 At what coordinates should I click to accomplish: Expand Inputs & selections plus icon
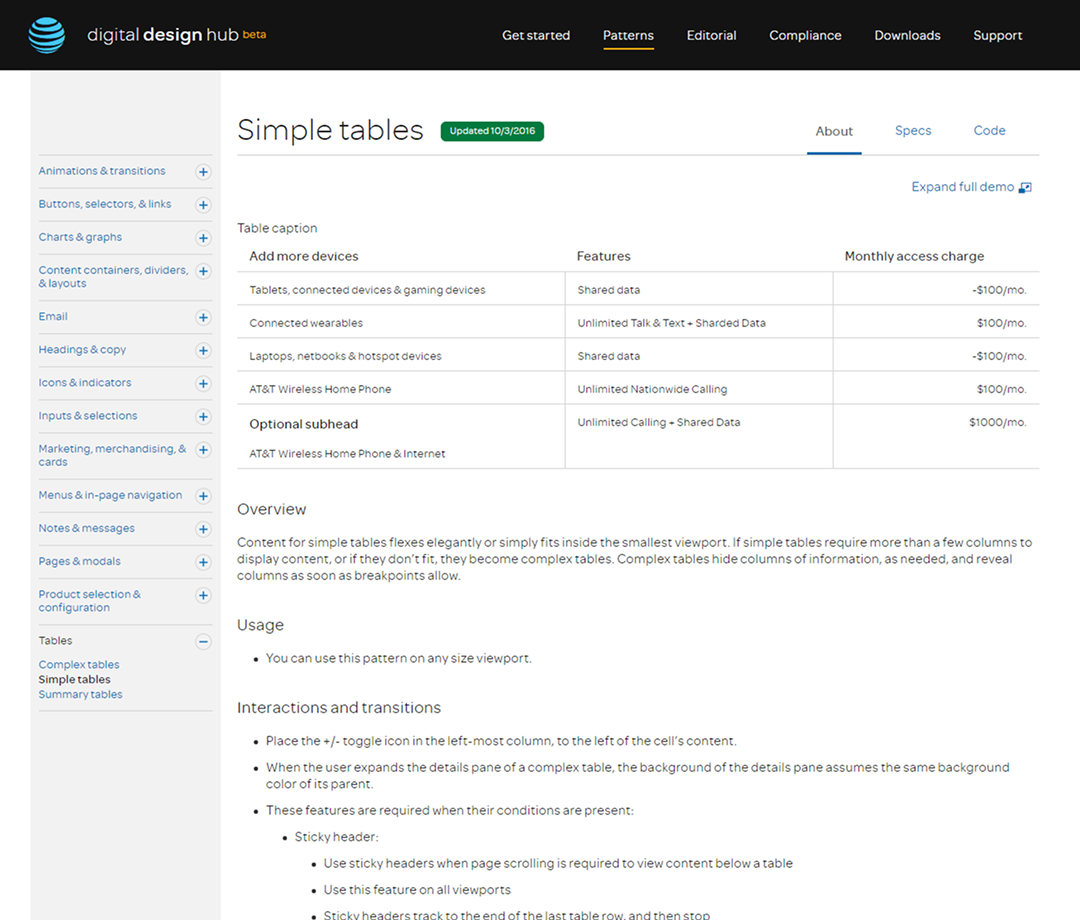tap(203, 417)
